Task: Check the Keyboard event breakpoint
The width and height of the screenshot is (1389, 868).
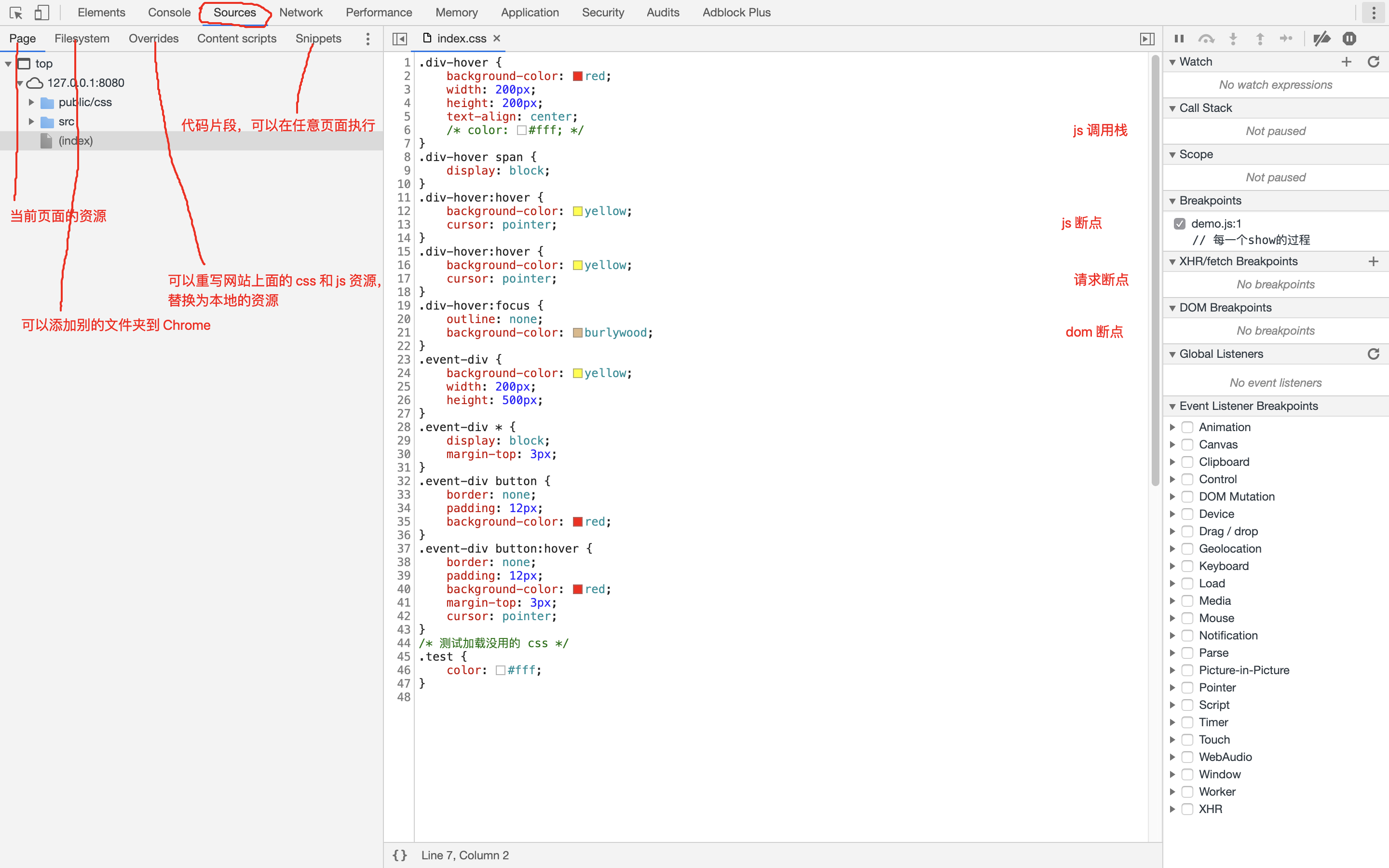Action: [x=1187, y=566]
